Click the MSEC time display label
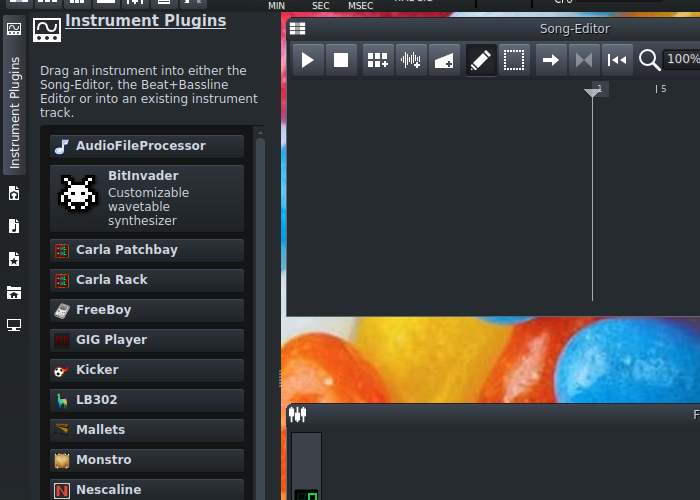This screenshot has width=700, height=500. 360,6
